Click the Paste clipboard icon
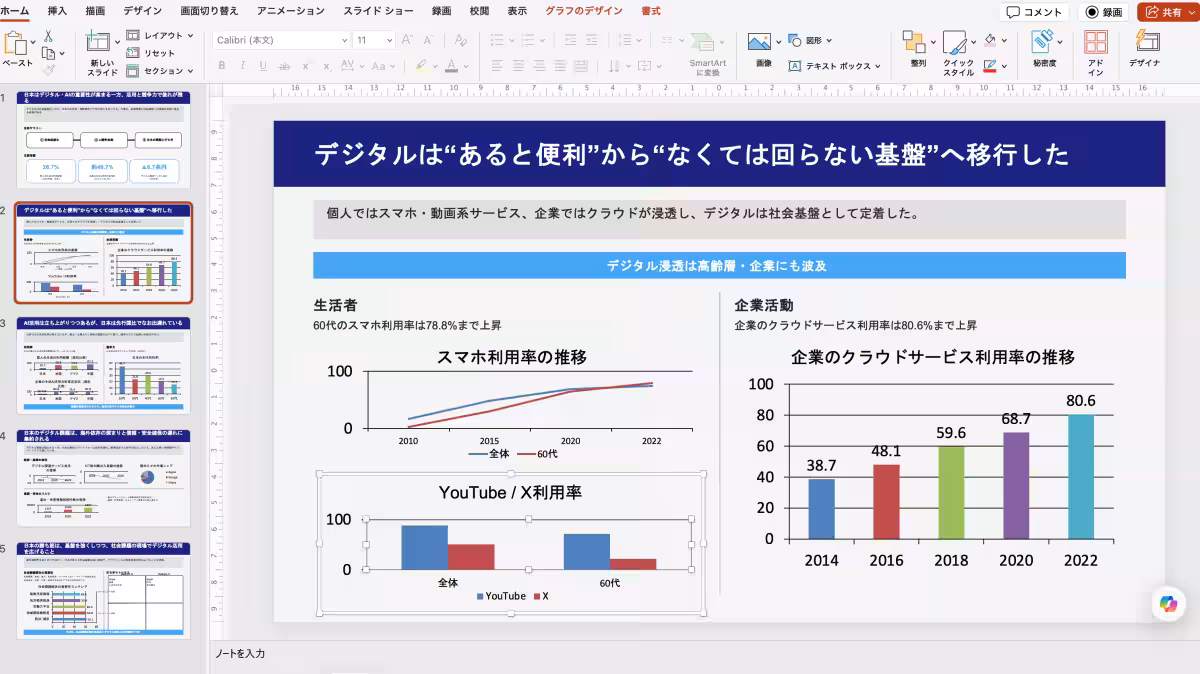This screenshot has width=1200, height=674. [x=15, y=43]
